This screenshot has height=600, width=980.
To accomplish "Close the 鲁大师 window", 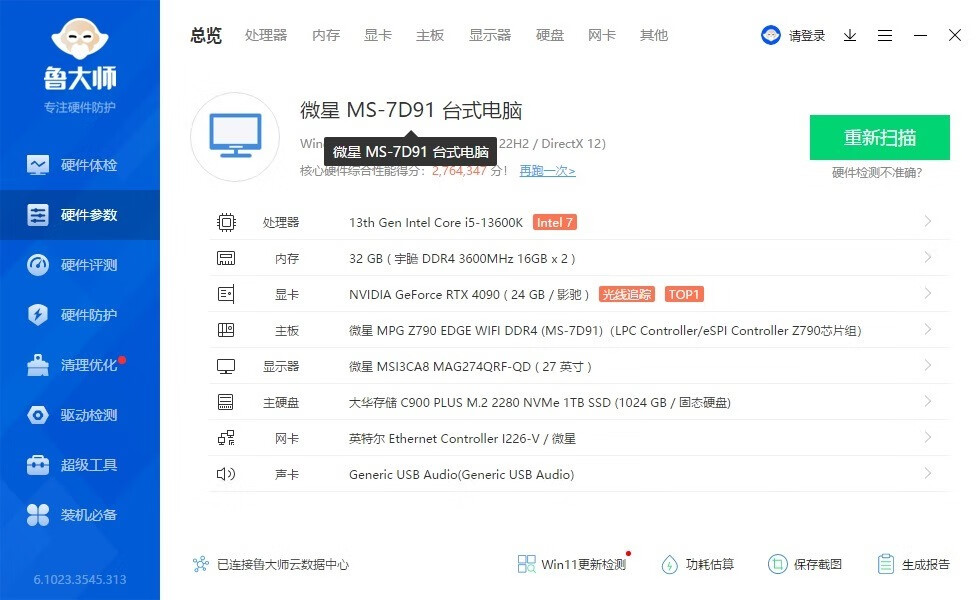I will tap(954, 35).
